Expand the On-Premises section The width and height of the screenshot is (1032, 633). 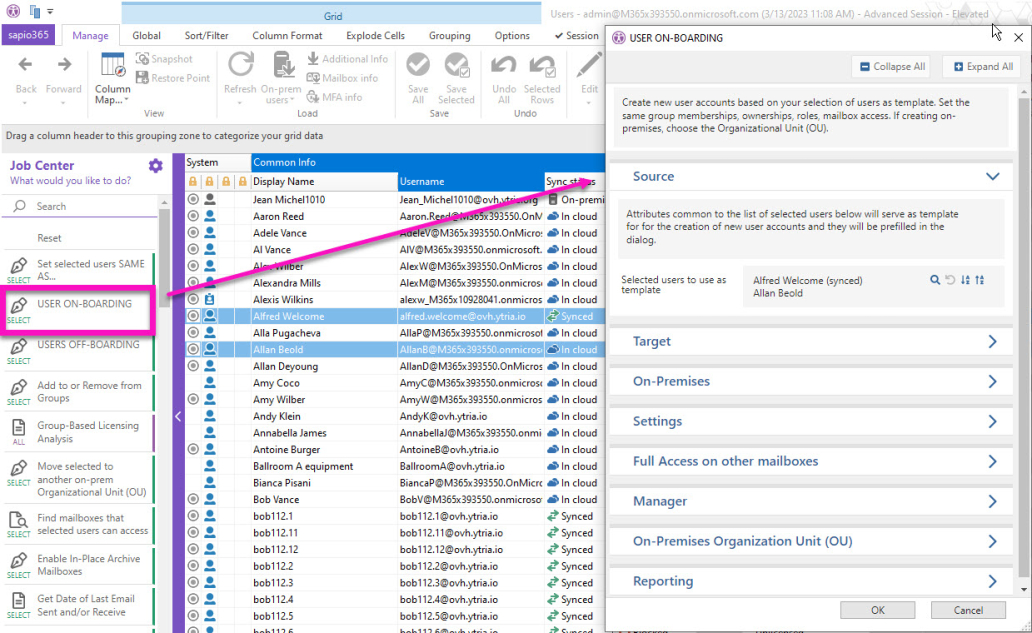[992, 382]
